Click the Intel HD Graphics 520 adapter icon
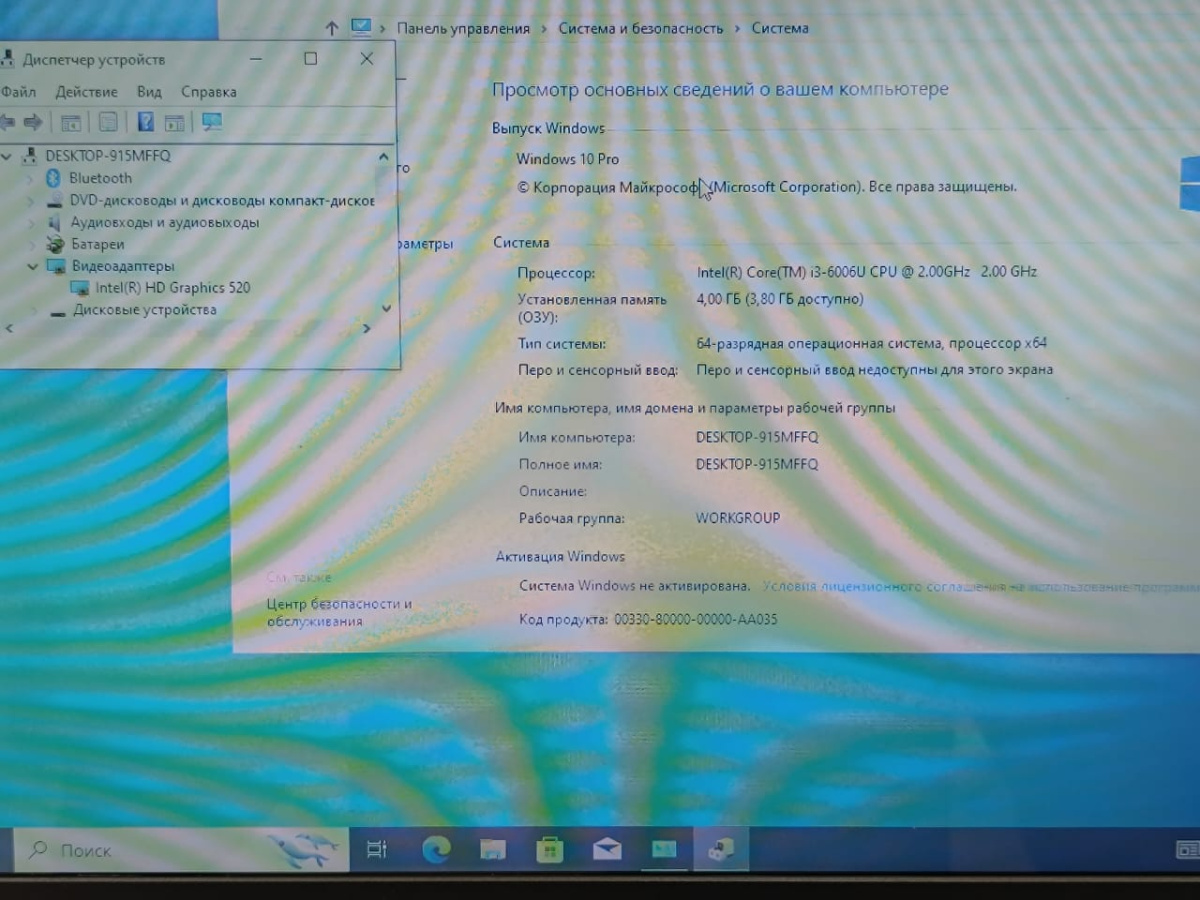The width and height of the screenshot is (1200, 900). [80, 288]
